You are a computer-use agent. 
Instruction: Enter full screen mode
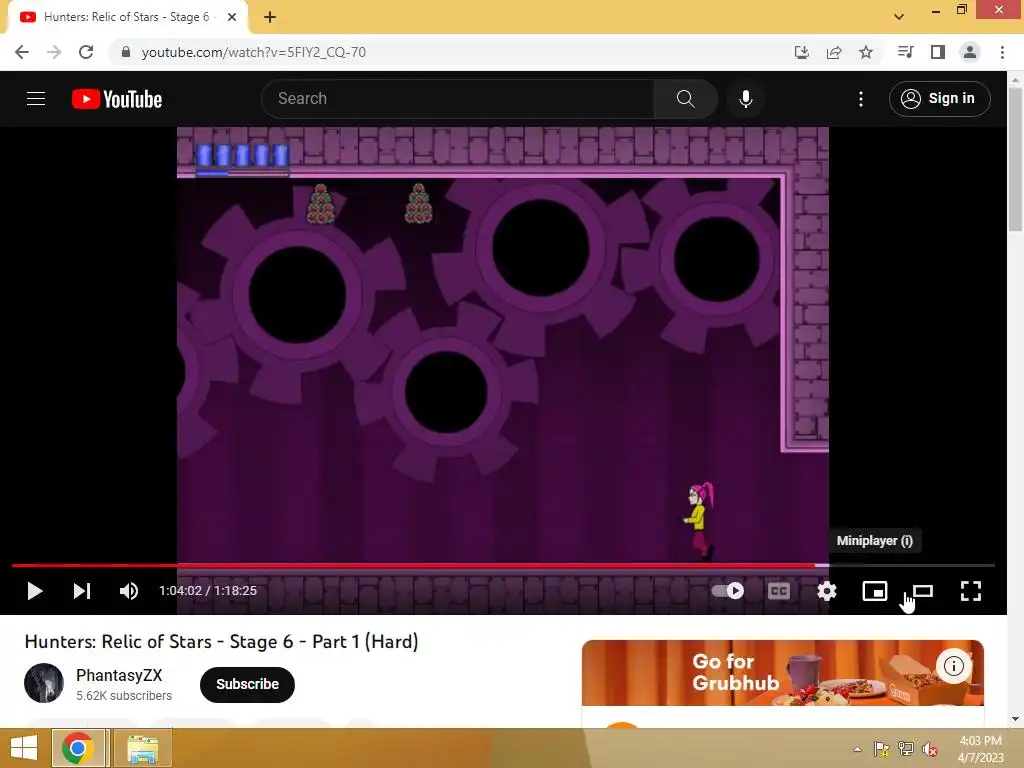tap(971, 591)
